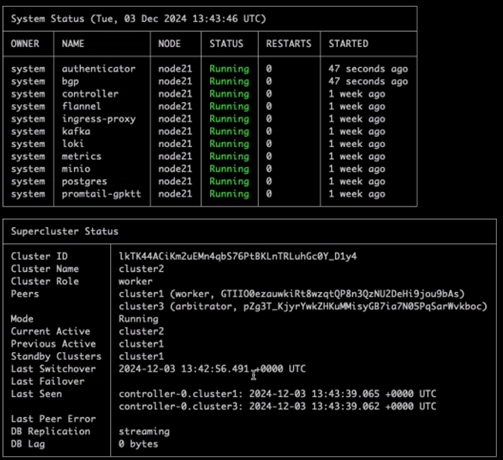Screen dimensions: 503x460
Task: Click the Last Failover label
Action: coord(48,381)
